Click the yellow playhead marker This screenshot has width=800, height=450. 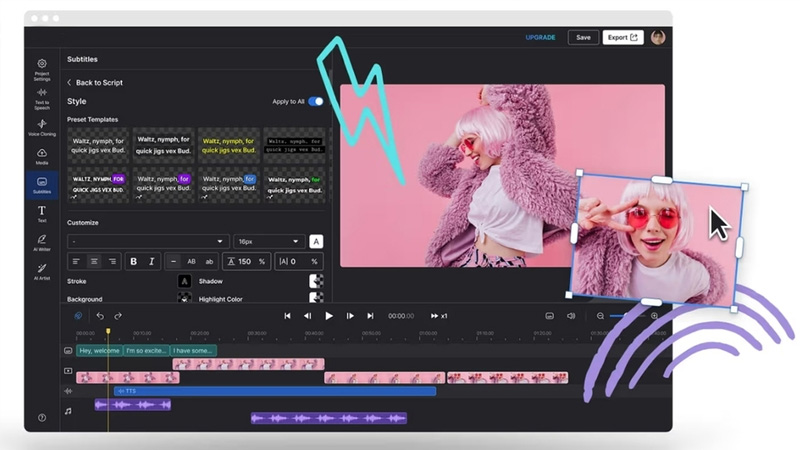pos(108,331)
